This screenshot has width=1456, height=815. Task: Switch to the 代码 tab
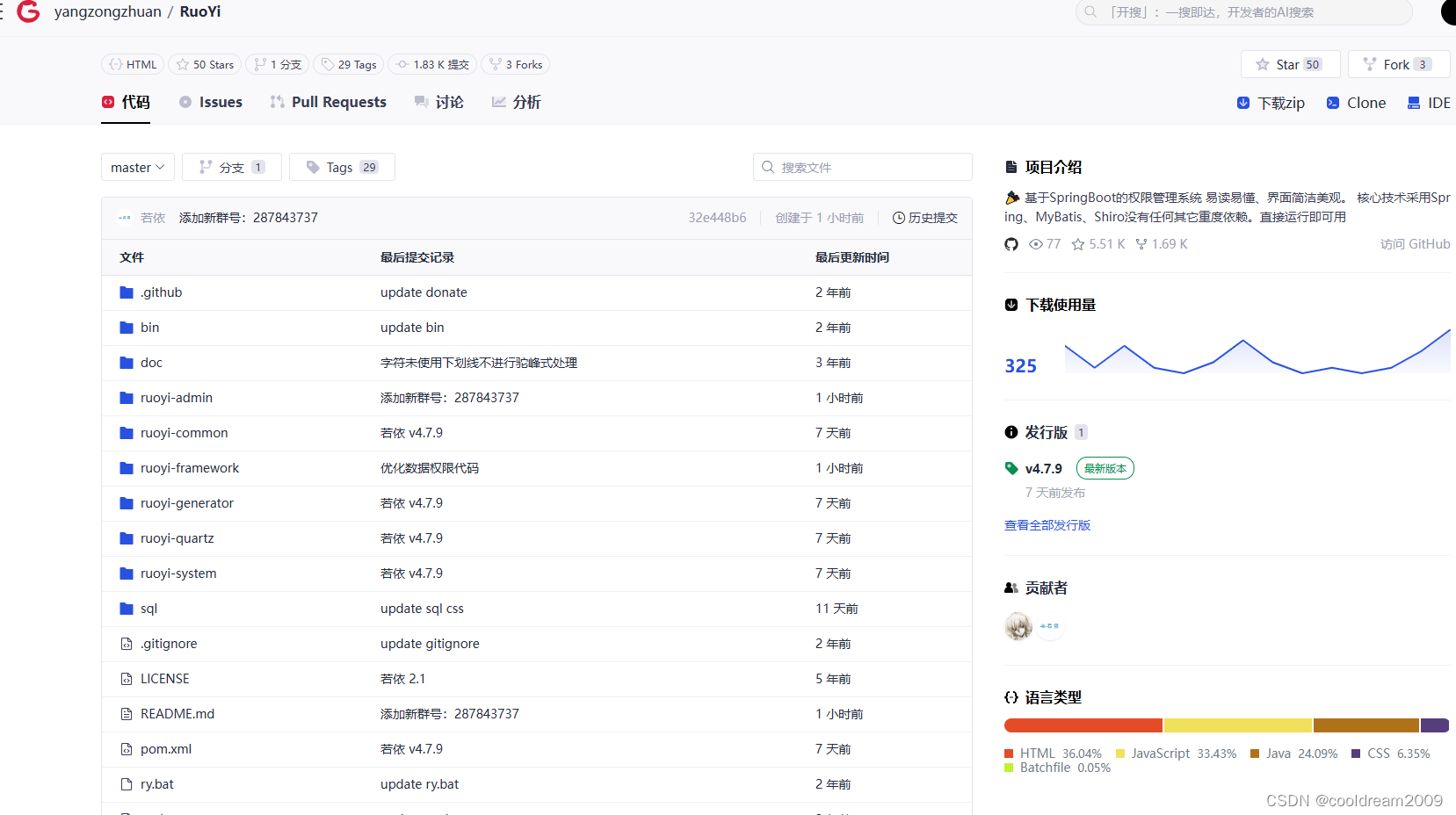tap(126, 102)
